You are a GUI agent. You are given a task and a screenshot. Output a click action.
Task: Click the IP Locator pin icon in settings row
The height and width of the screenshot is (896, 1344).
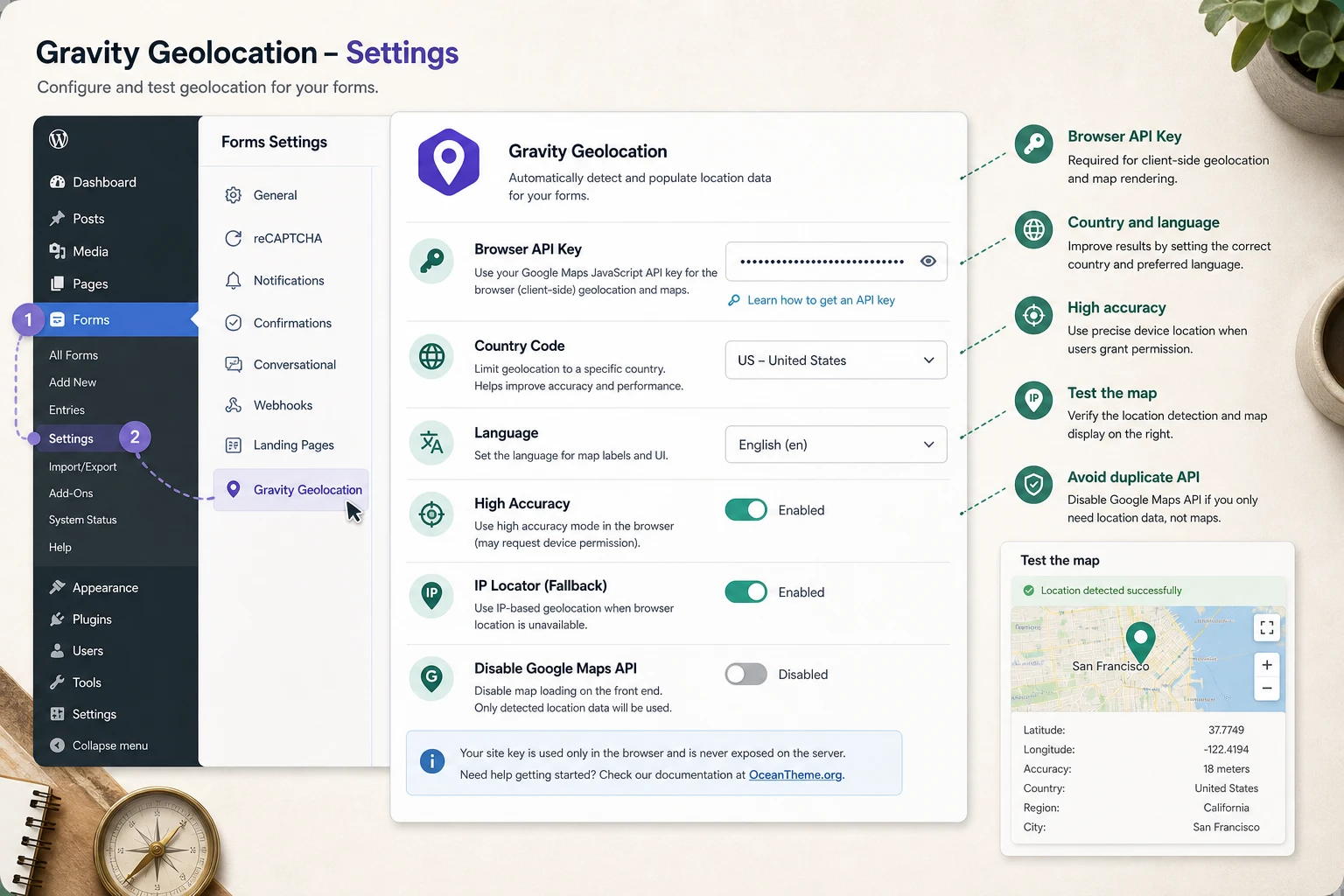pos(432,596)
